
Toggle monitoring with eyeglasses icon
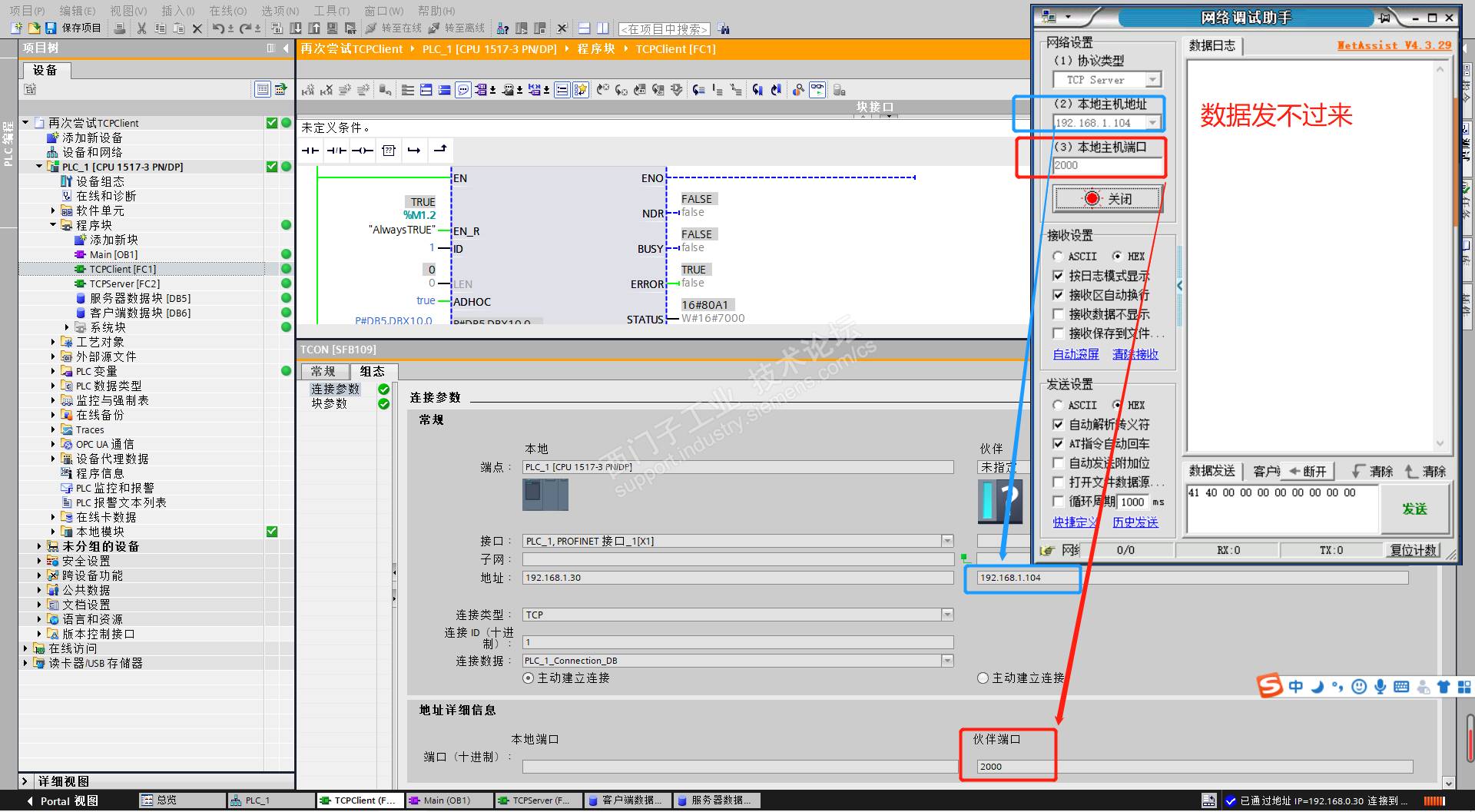click(x=817, y=90)
